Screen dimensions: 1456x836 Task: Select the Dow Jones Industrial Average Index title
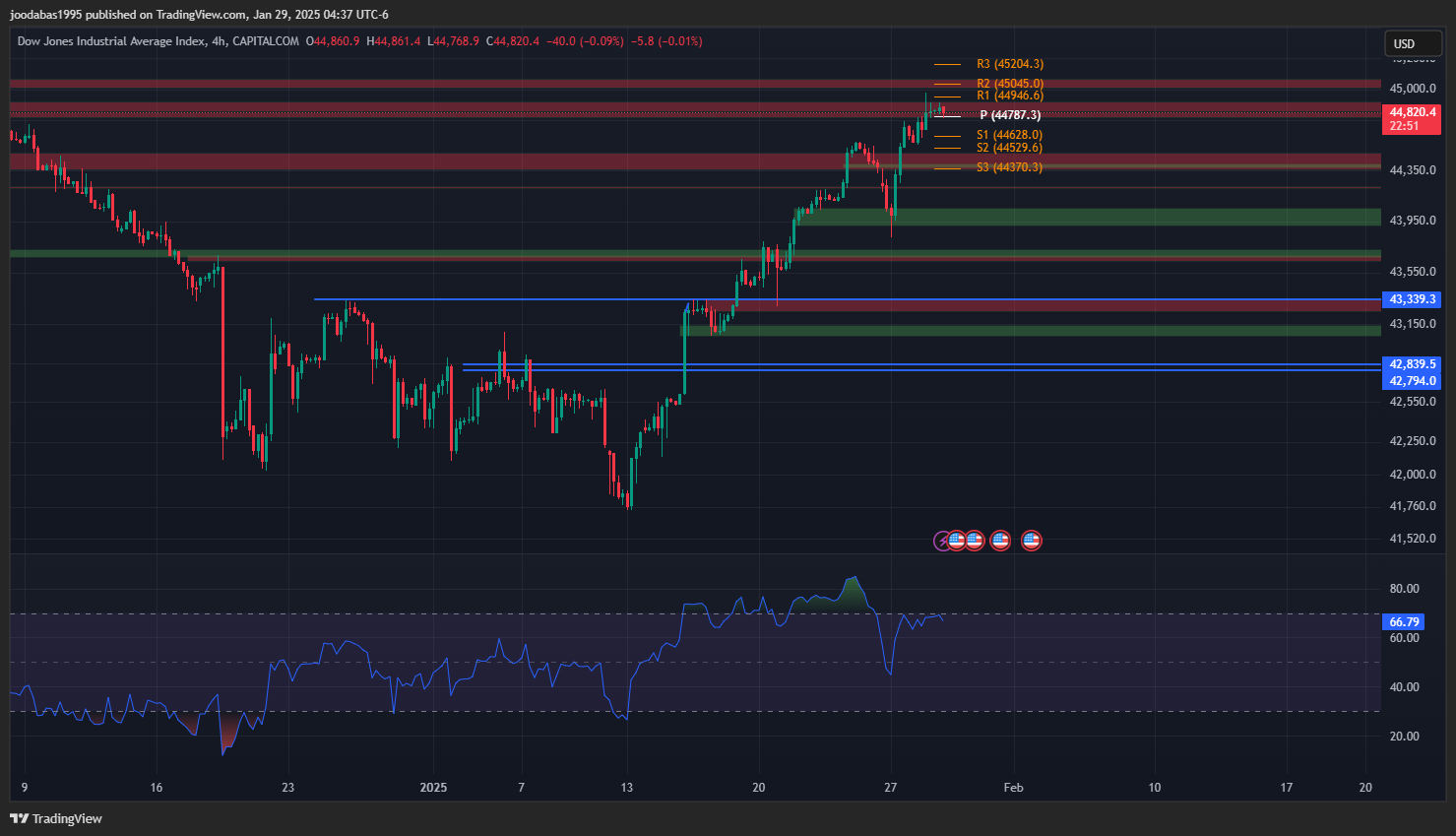[x=111, y=41]
